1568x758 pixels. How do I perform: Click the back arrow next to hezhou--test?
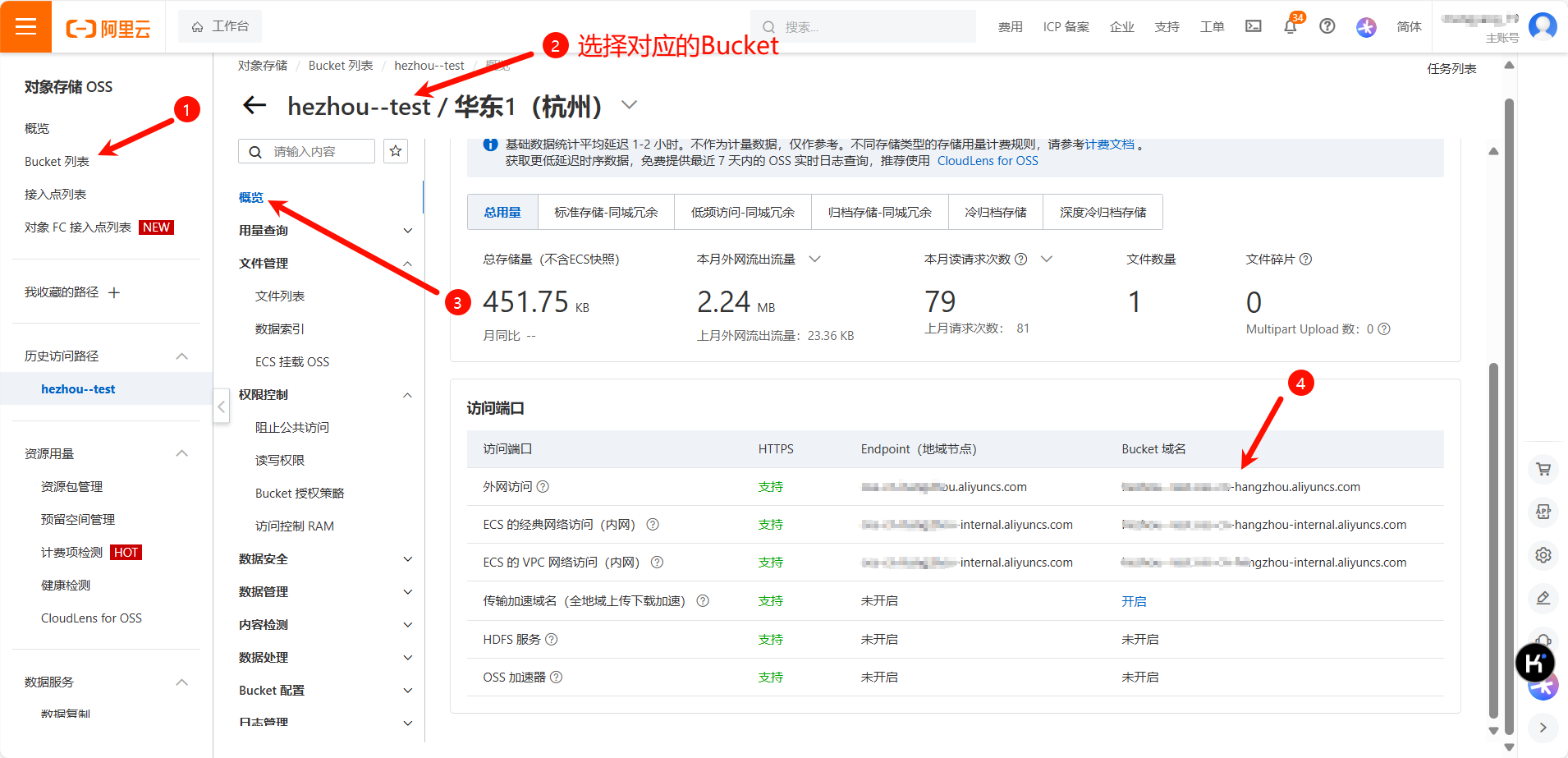[x=254, y=105]
